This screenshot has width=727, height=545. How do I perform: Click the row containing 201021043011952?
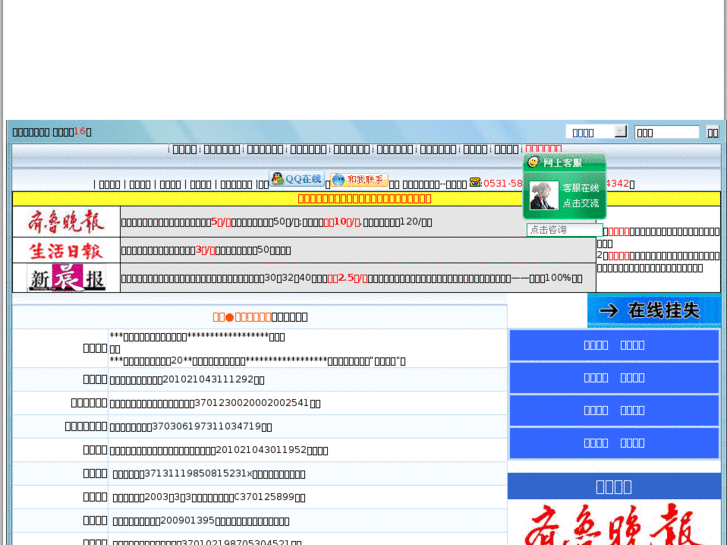pos(260,450)
